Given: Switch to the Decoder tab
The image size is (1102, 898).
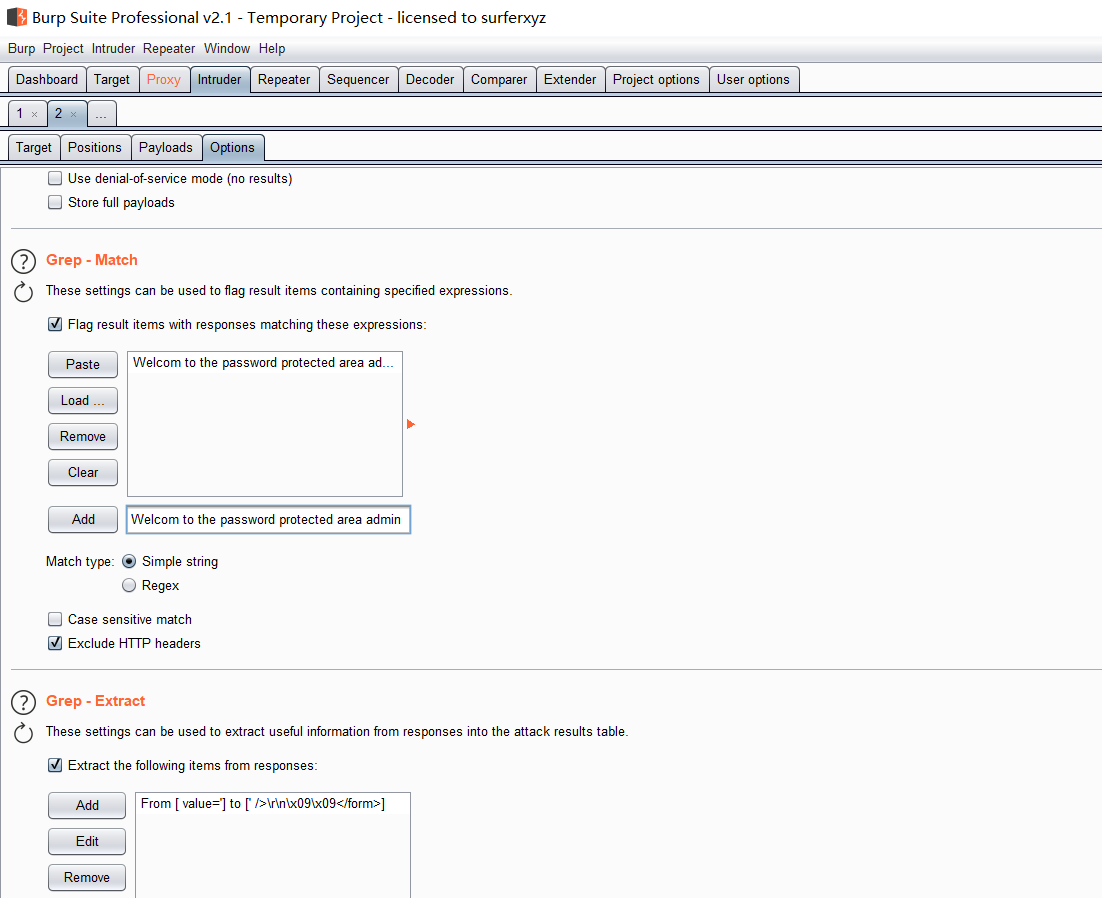Looking at the screenshot, I should (x=430, y=79).
